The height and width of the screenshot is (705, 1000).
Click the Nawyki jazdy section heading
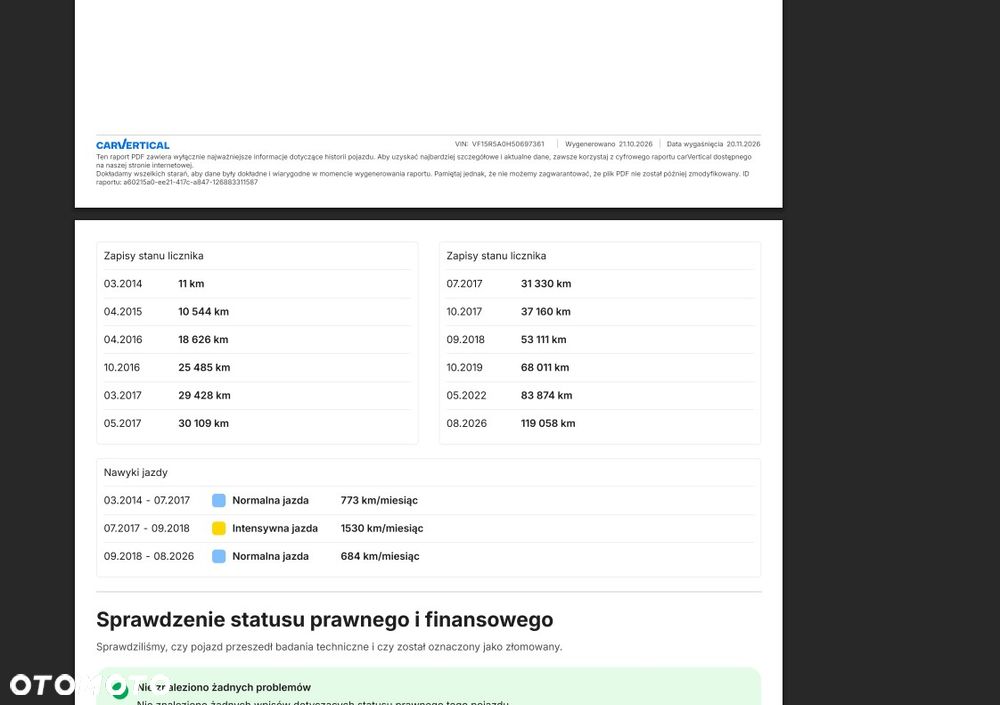click(136, 473)
